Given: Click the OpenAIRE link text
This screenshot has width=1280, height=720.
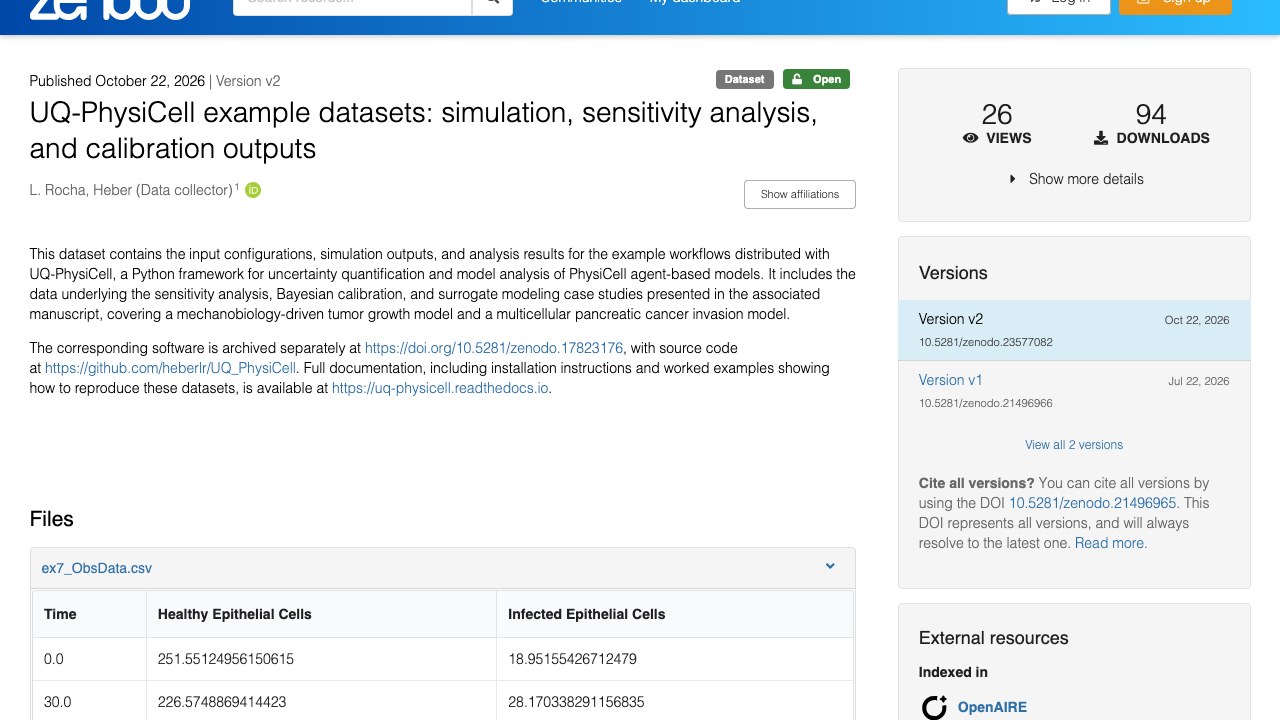Looking at the screenshot, I should pos(992,707).
